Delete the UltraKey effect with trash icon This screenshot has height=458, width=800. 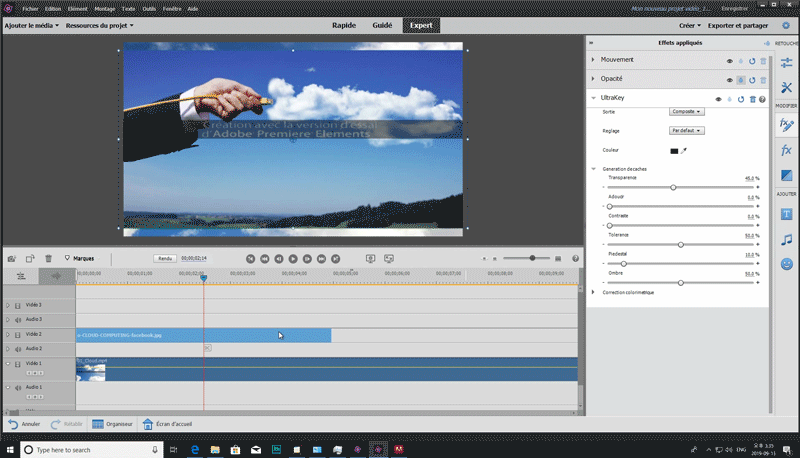pos(752,99)
